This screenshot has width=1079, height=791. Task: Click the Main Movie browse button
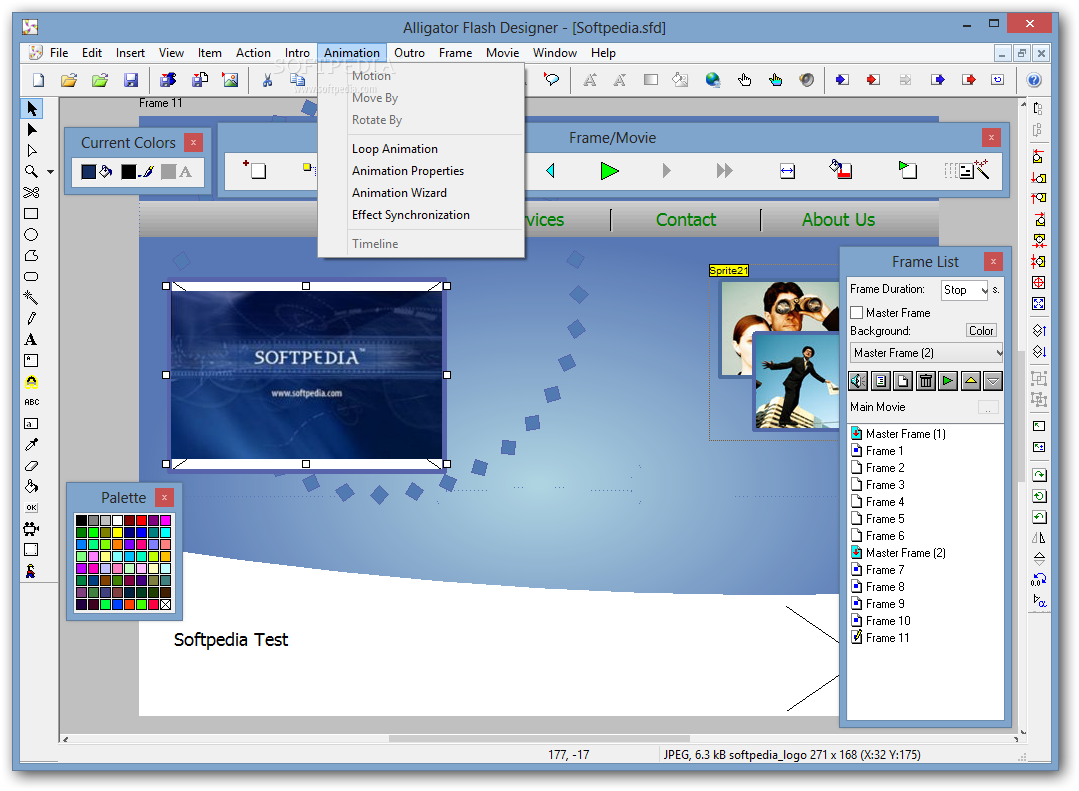tap(988, 408)
